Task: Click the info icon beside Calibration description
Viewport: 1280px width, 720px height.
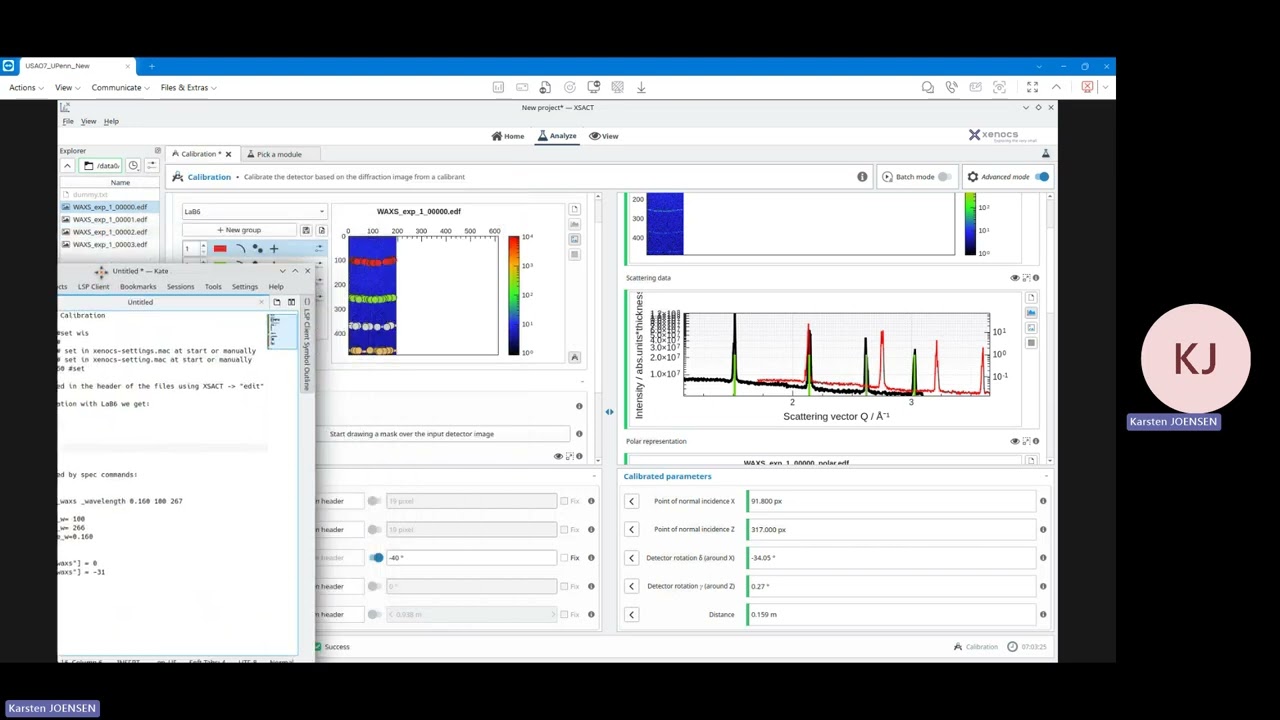Action: pyautogui.click(x=862, y=177)
